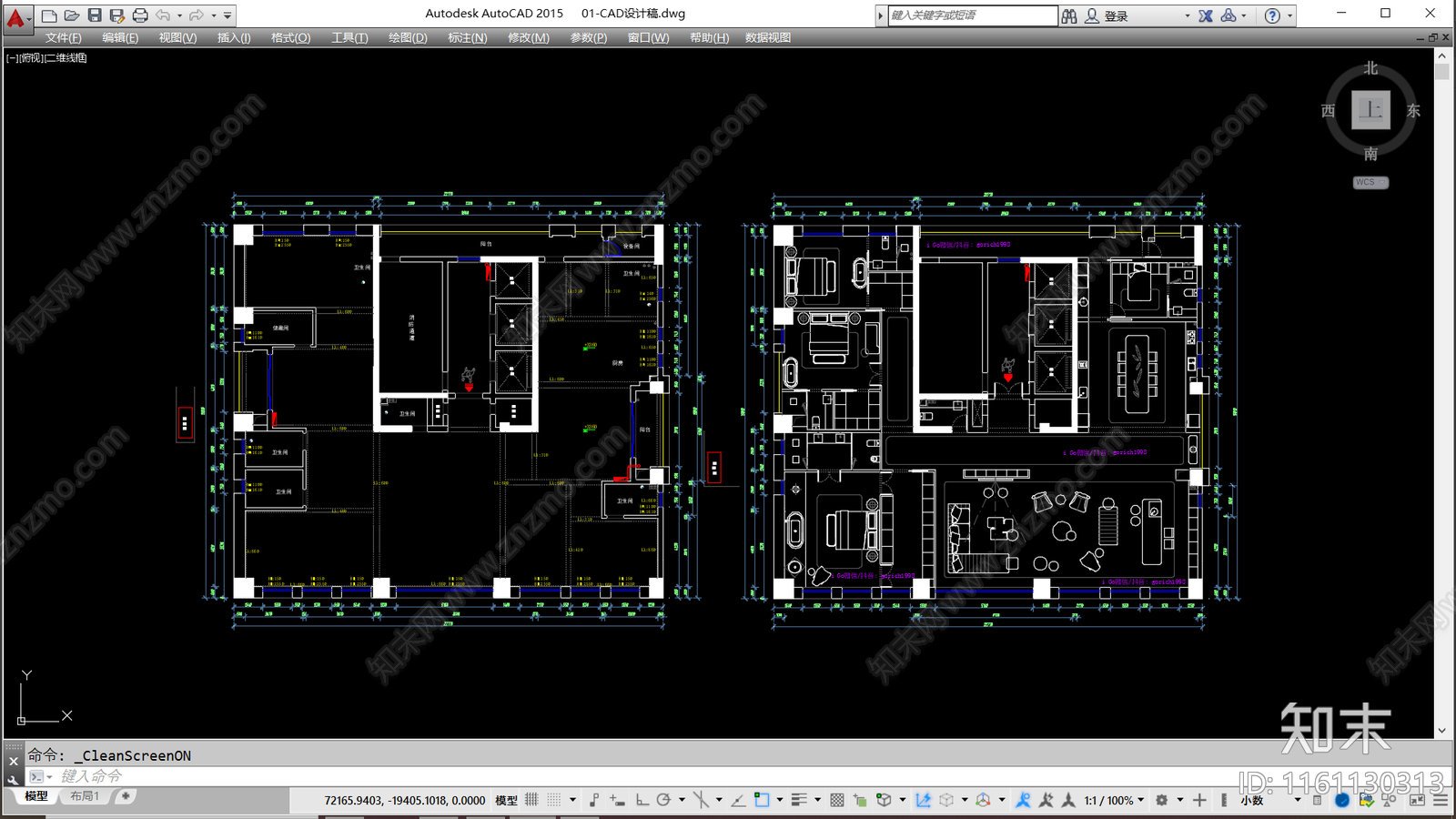Click the Help question mark icon
Image resolution: width=1456 pixels, height=819 pixels.
click(x=1272, y=15)
